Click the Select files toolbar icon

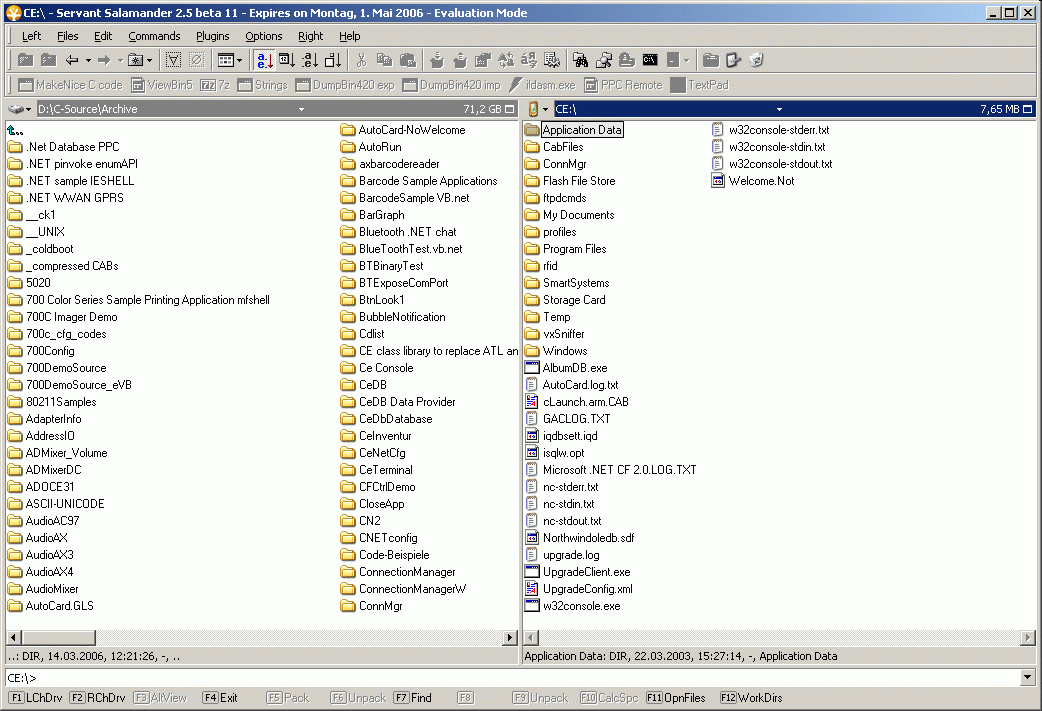[x=173, y=60]
